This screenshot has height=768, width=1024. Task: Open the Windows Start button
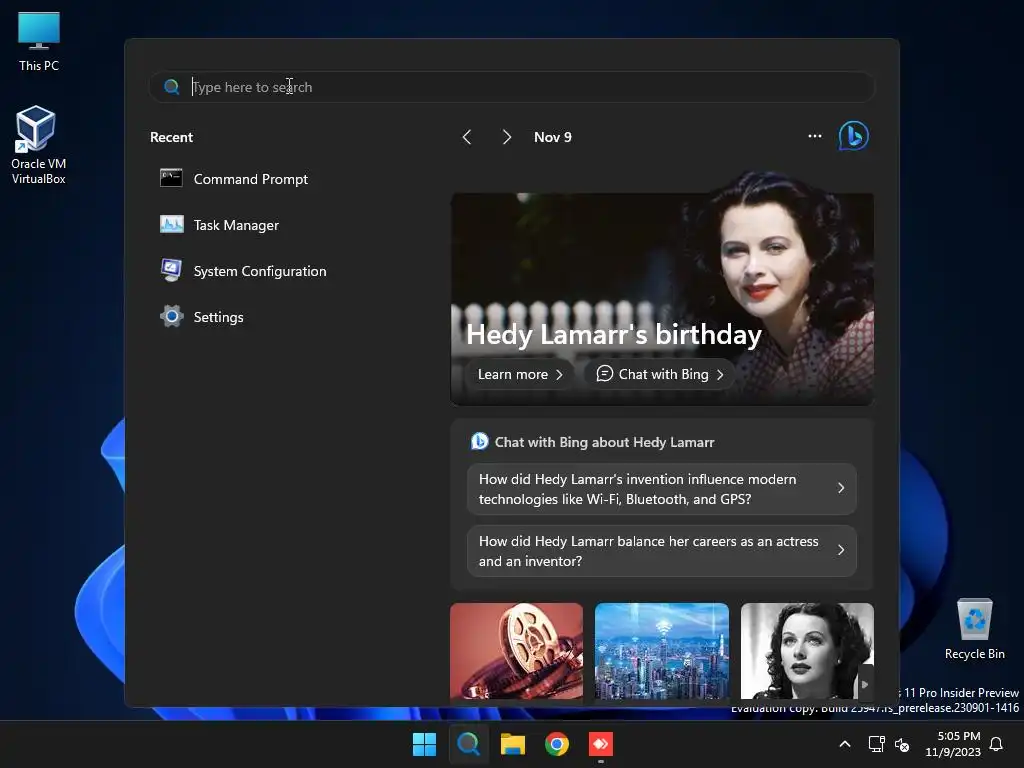[424, 744]
